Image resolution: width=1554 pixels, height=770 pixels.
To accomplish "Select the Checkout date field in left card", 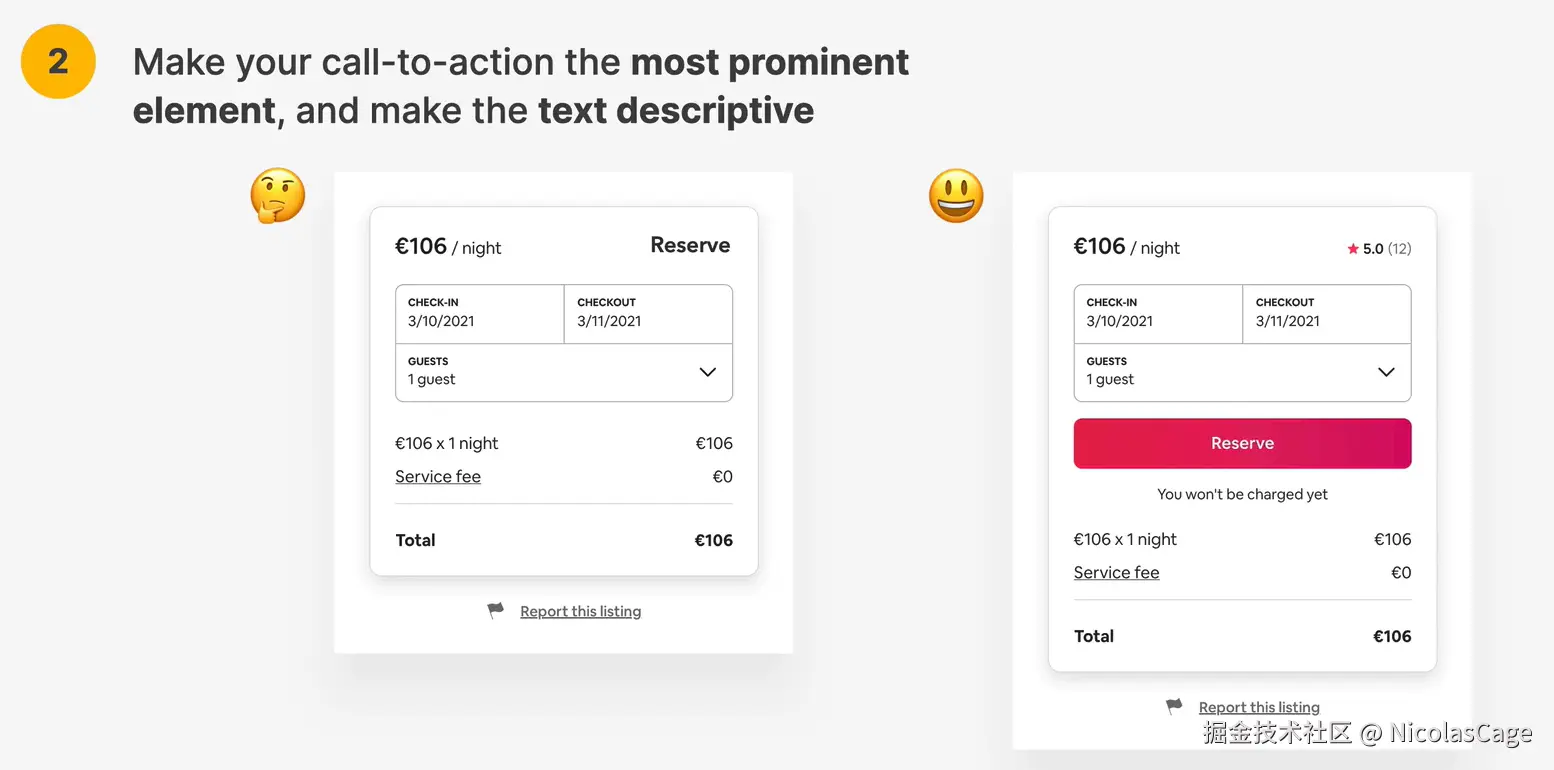I will [648, 313].
